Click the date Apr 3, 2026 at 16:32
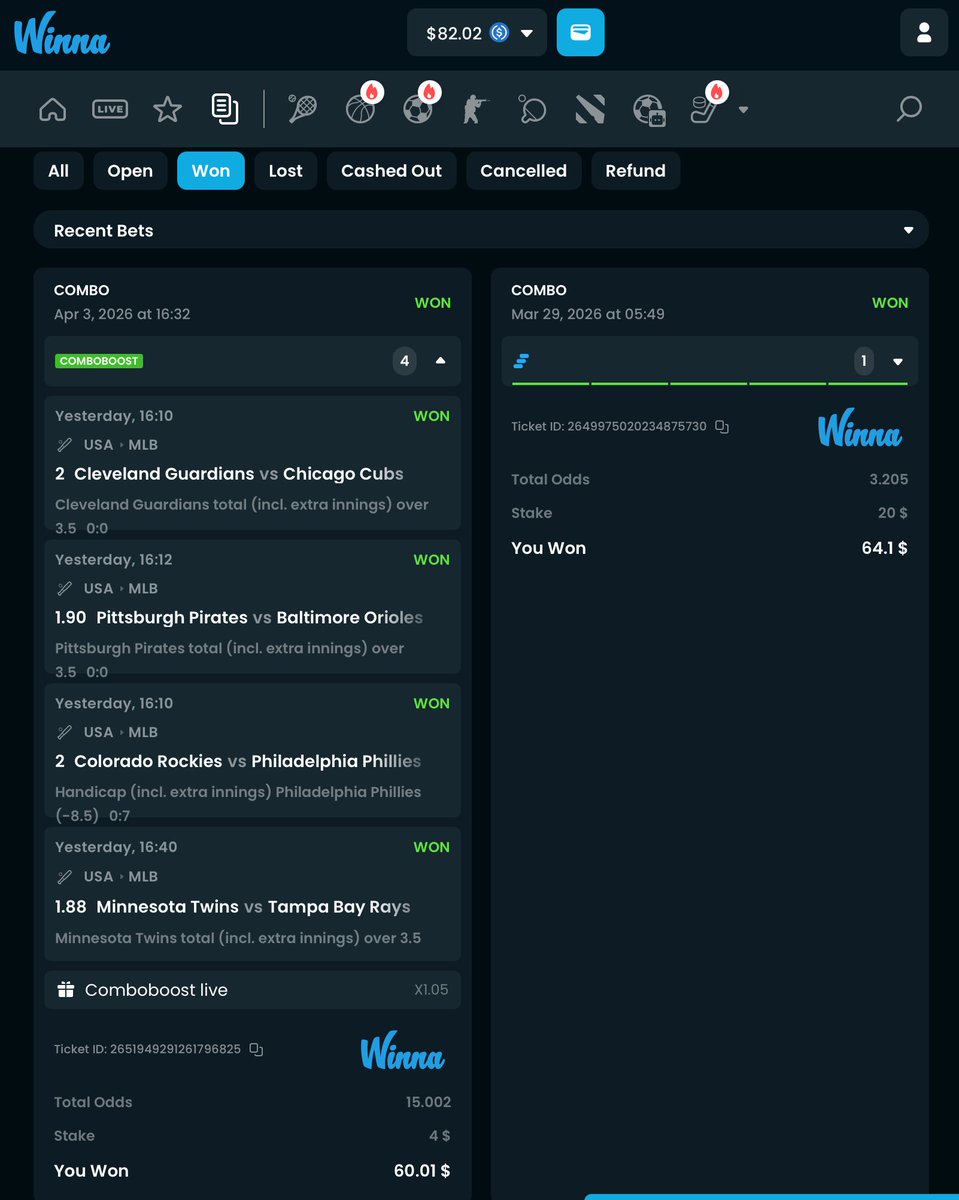Screen dimensions: 959x1200 click(122, 314)
